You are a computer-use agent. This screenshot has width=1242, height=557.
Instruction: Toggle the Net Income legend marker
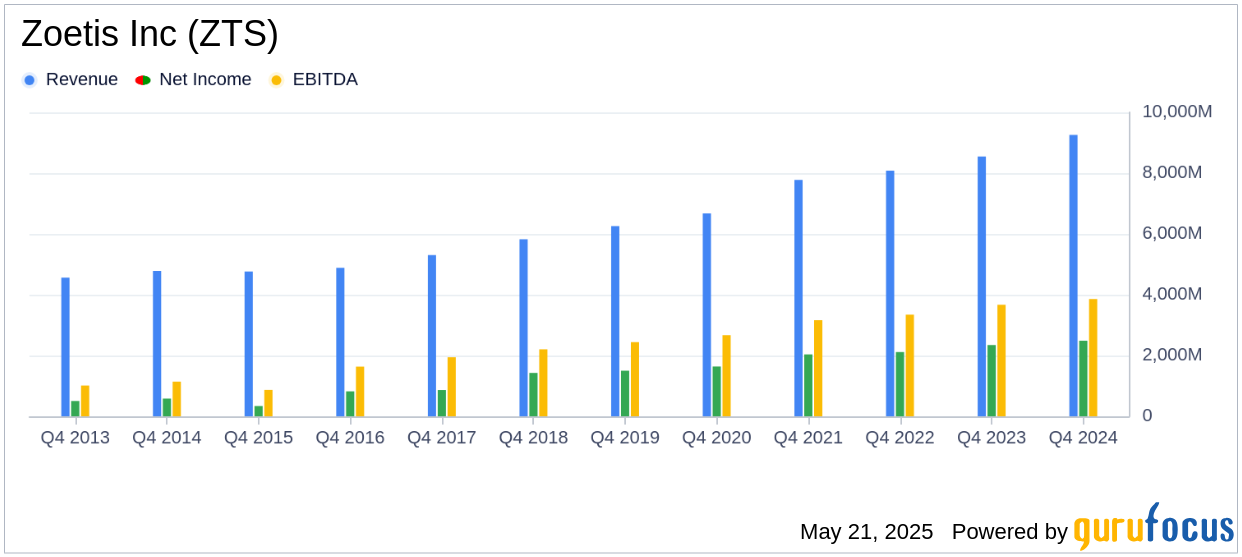(143, 80)
